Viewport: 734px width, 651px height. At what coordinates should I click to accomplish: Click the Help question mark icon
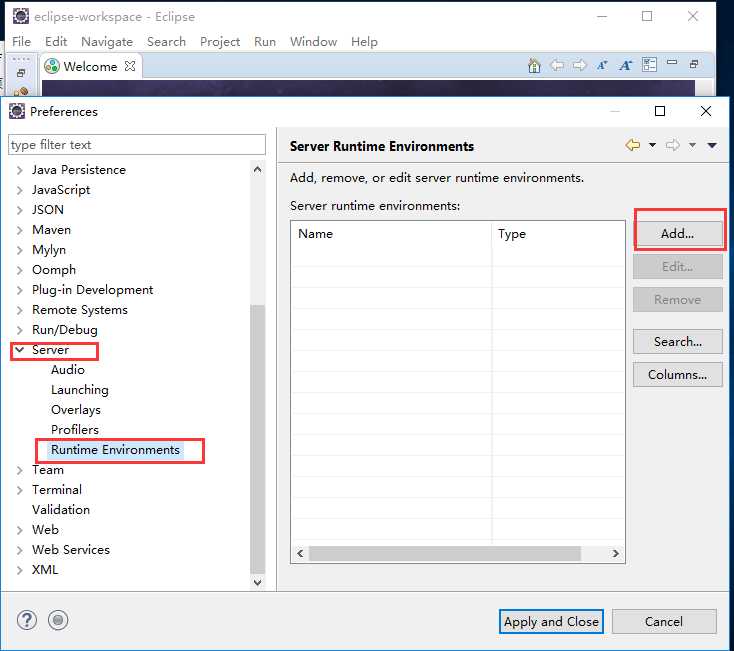coord(27,621)
